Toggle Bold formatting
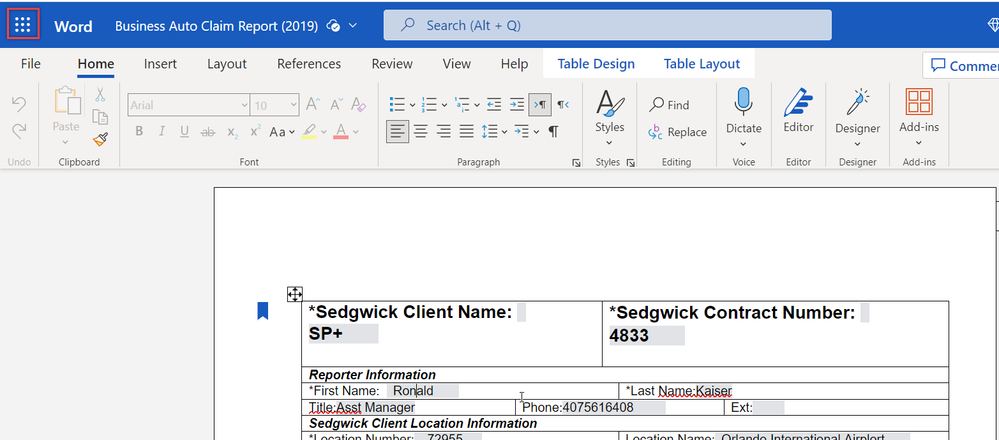This screenshot has width=999, height=440. click(x=139, y=132)
